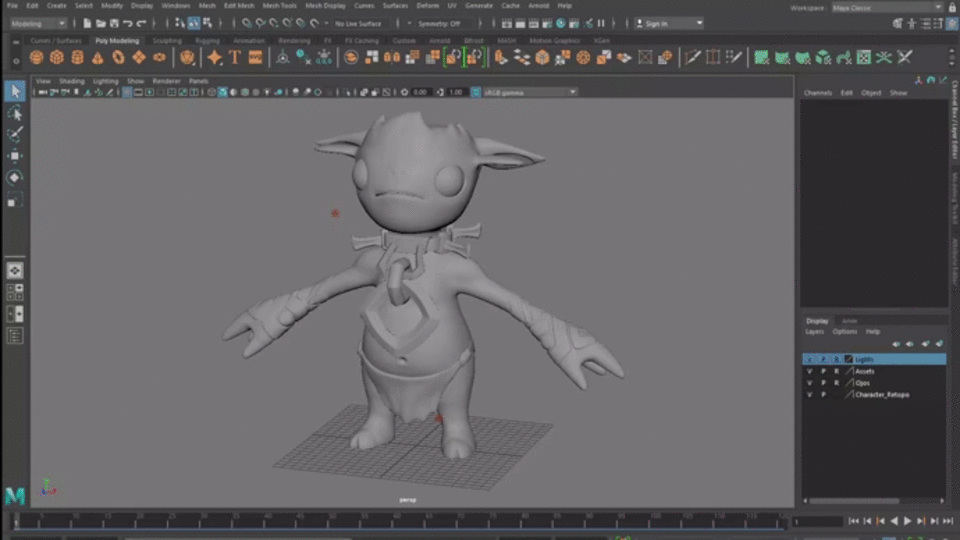The image size is (960, 540).
Task: Open the viewport Shading menu
Action: tap(72, 81)
